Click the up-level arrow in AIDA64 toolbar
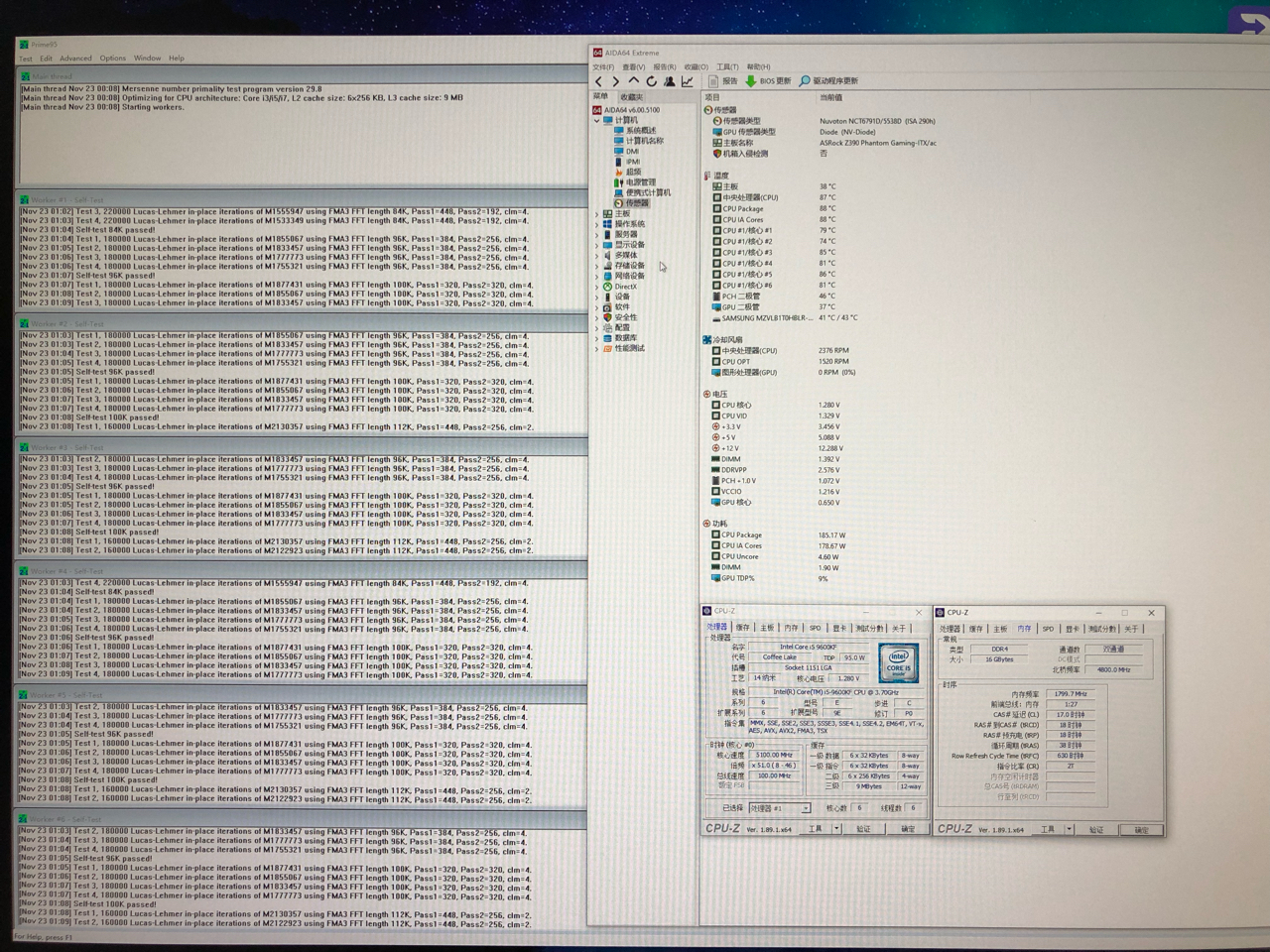This screenshot has height=952, width=1270. click(634, 81)
